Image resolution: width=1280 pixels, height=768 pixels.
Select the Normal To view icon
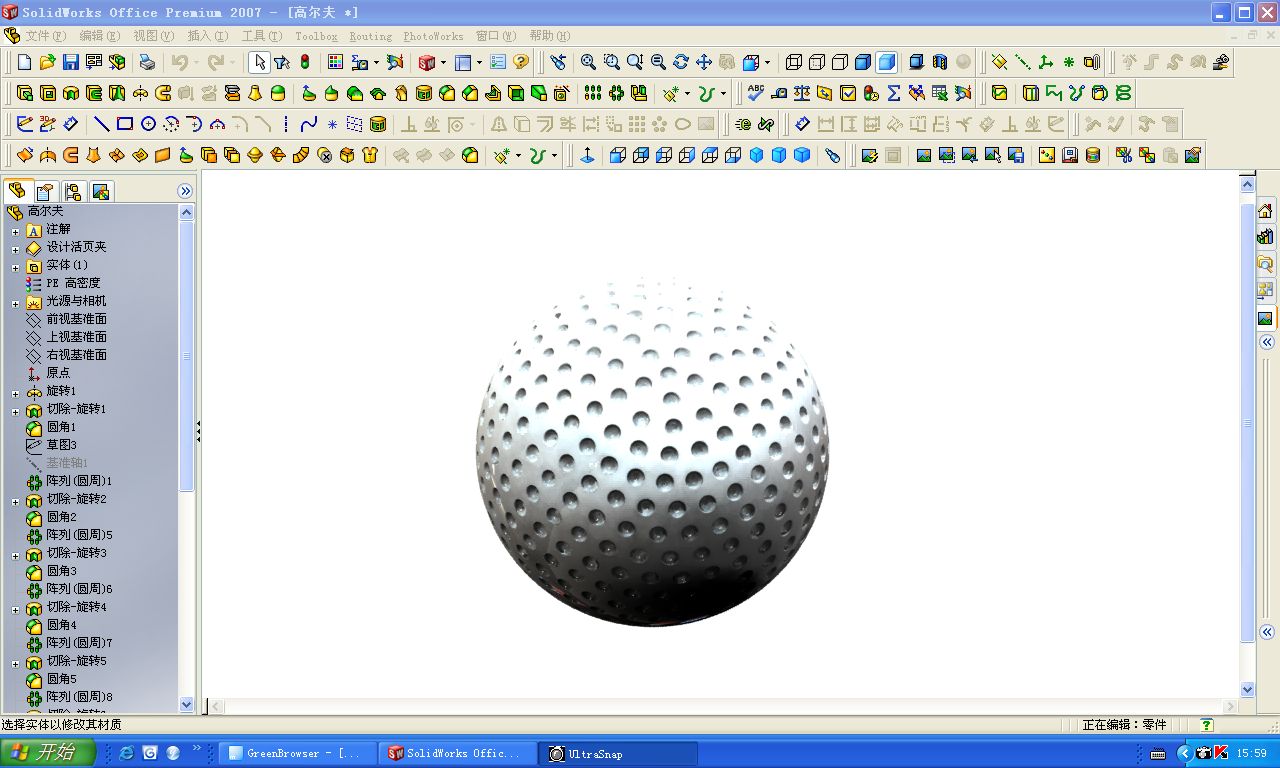[587, 156]
